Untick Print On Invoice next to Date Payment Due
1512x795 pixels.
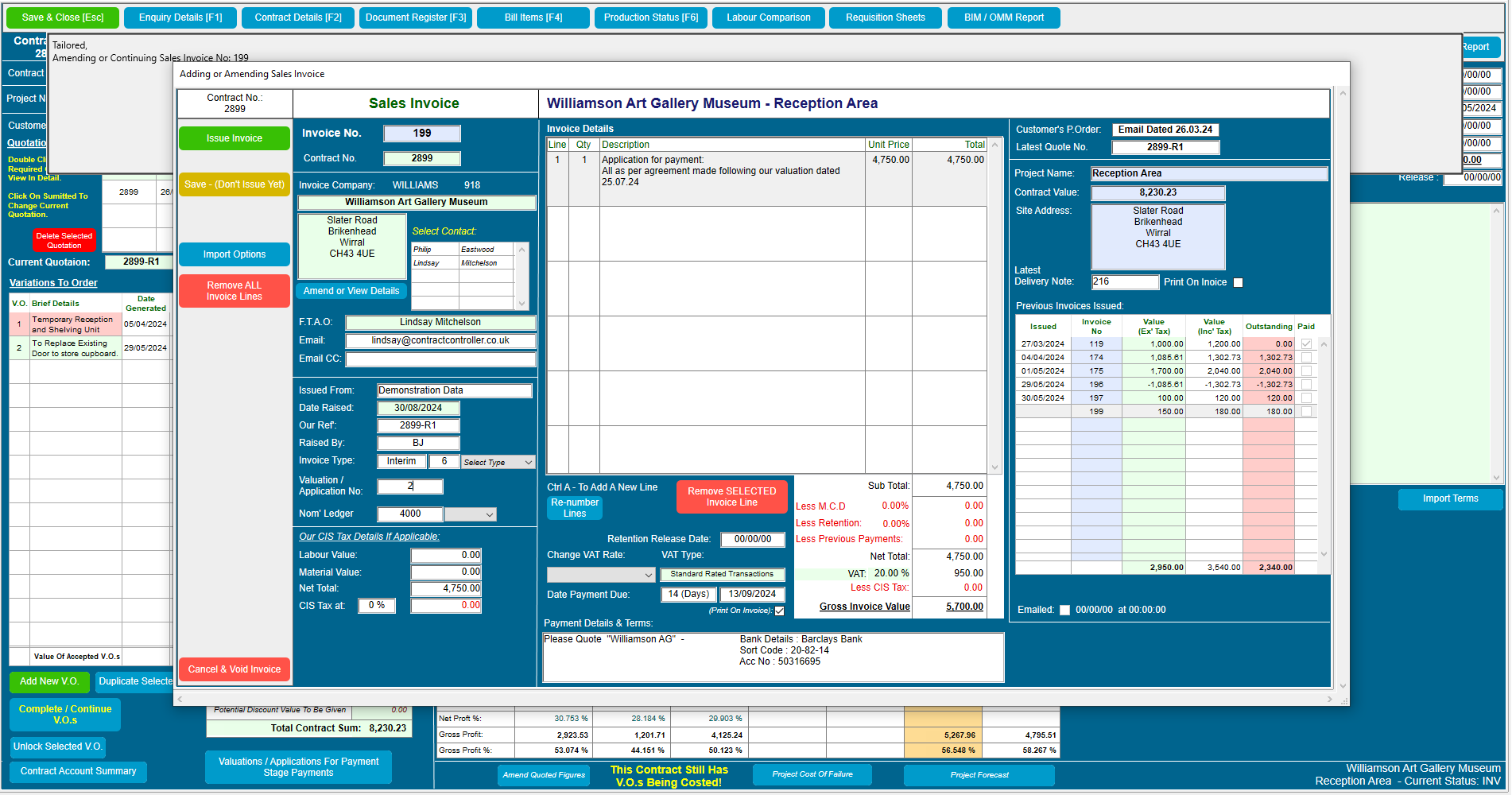coord(780,611)
